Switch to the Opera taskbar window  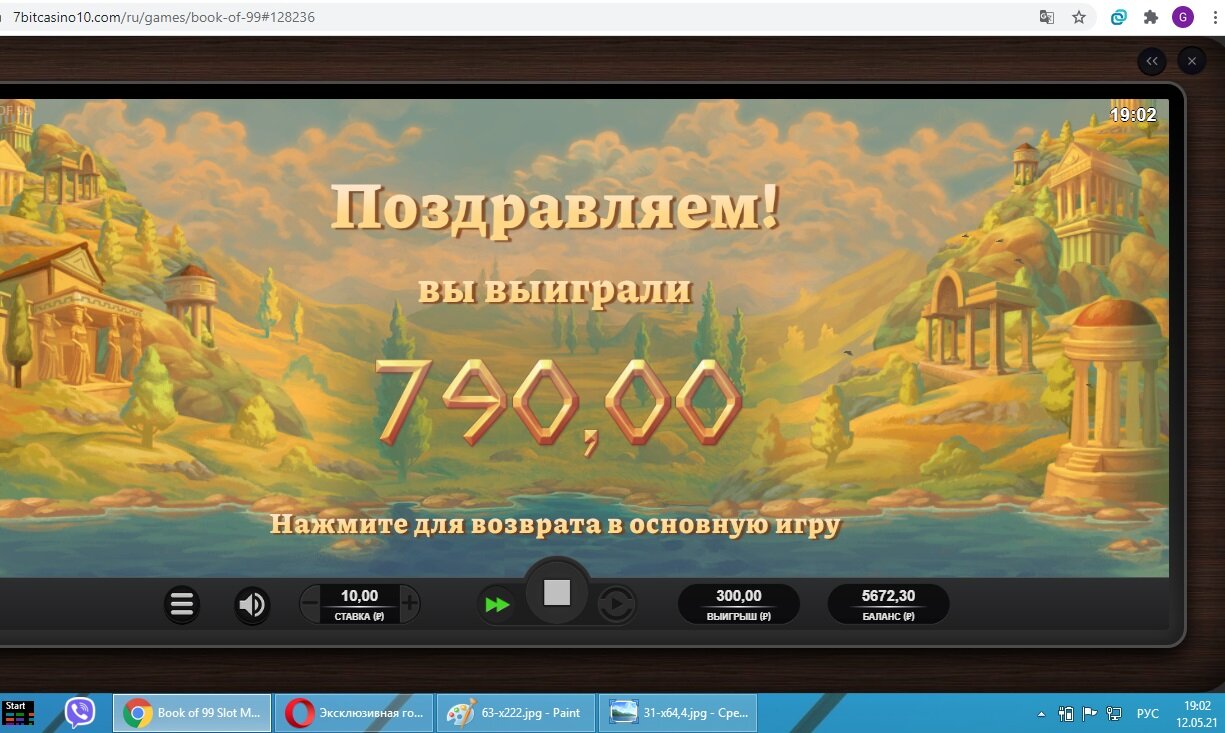click(354, 713)
